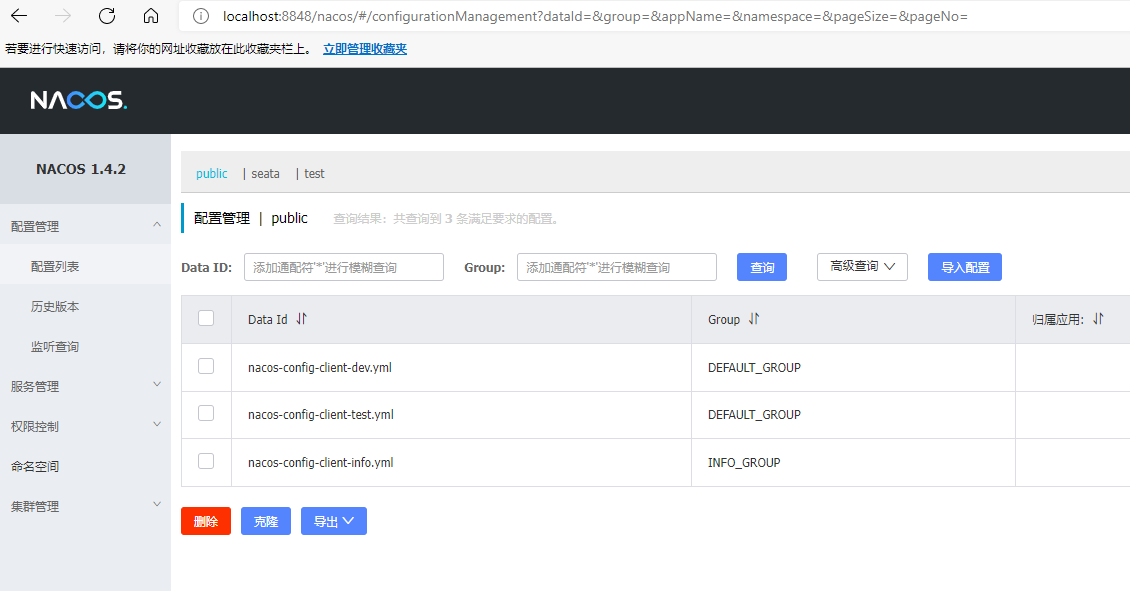Click nacos-config-client-info.yml data id text
Viewport: 1130px width, 591px height.
click(x=321, y=463)
